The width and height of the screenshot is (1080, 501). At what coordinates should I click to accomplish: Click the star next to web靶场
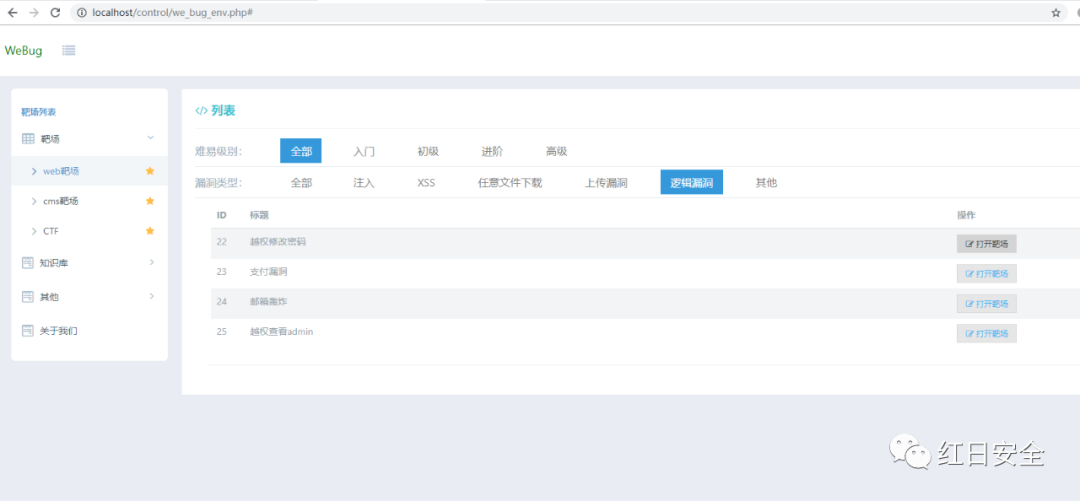(150, 171)
